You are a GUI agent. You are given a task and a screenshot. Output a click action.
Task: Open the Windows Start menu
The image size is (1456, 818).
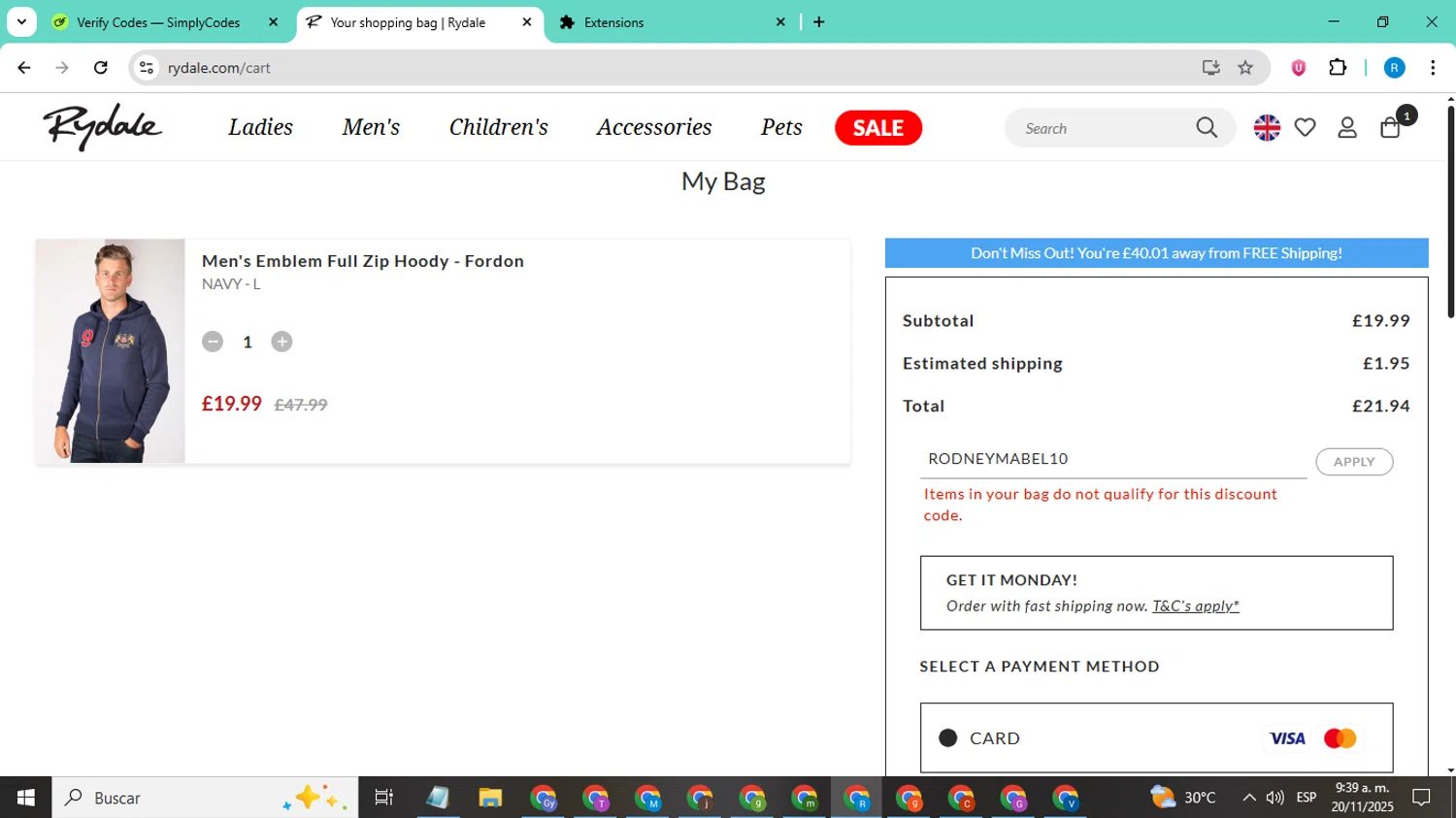tap(25, 798)
